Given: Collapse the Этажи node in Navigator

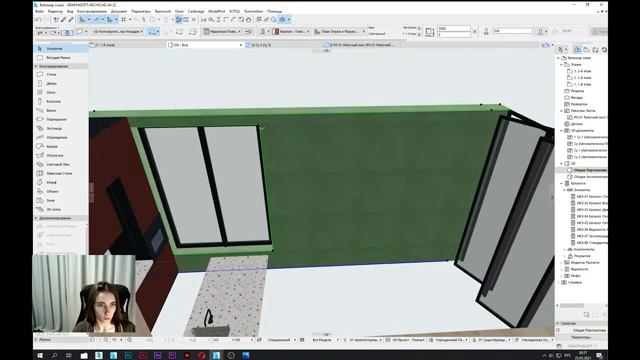Looking at the screenshot, I should click(x=562, y=64).
